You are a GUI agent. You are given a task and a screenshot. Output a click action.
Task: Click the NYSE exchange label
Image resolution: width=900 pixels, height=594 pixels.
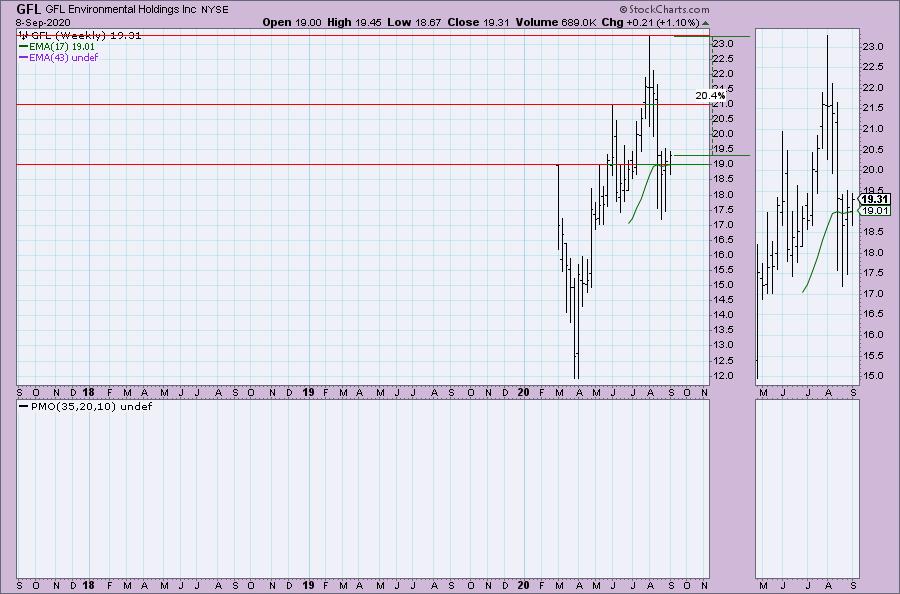tap(214, 10)
